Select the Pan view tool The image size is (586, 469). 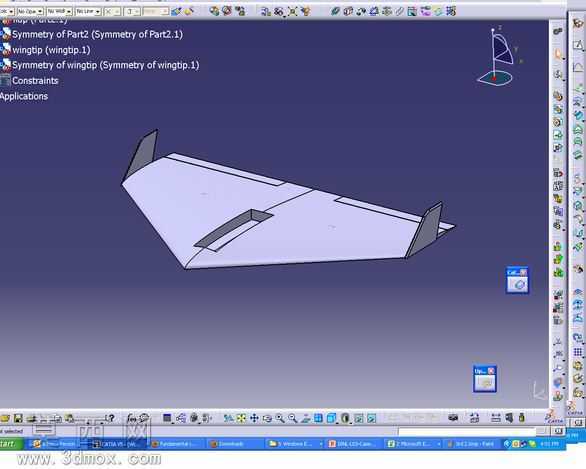click(254, 419)
